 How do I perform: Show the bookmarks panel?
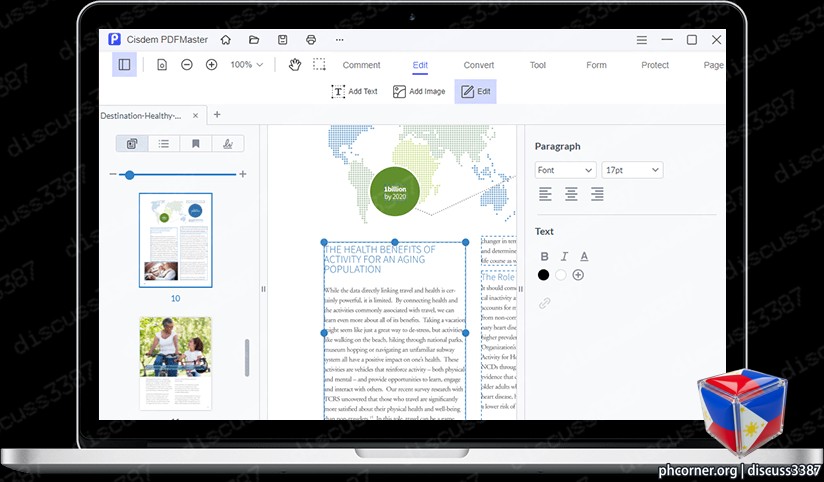[195, 143]
